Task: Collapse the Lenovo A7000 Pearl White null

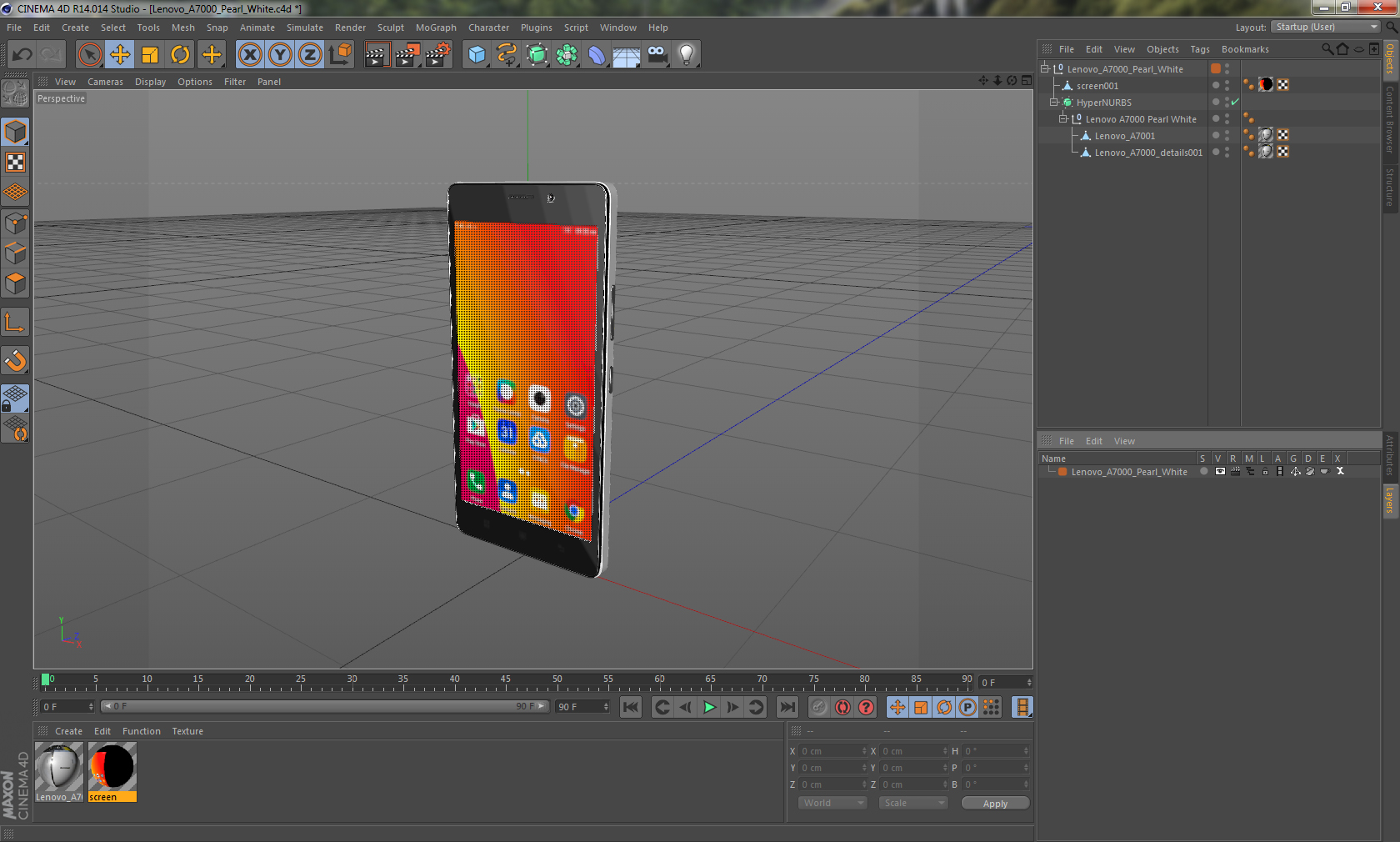Action: pyautogui.click(x=1063, y=118)
